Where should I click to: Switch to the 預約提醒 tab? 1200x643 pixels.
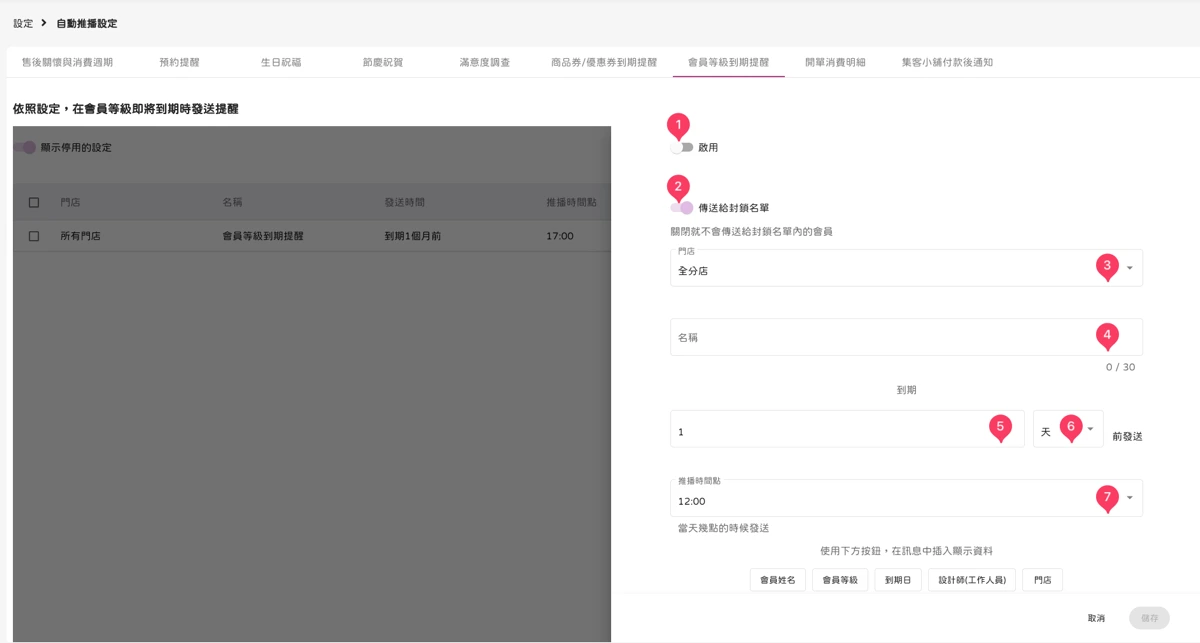179,62
